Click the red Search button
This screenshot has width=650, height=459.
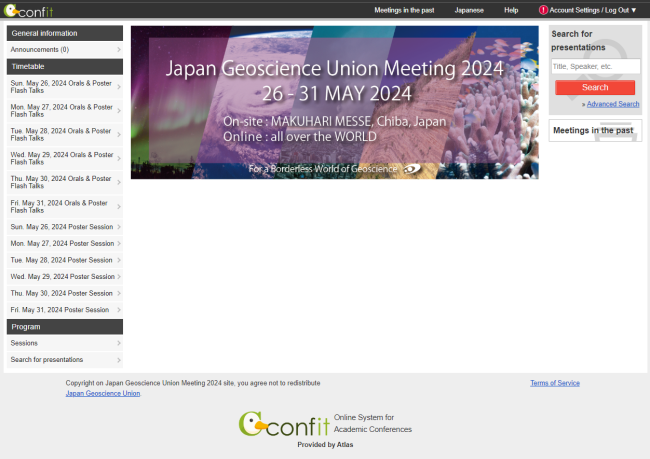pos(595,87)
